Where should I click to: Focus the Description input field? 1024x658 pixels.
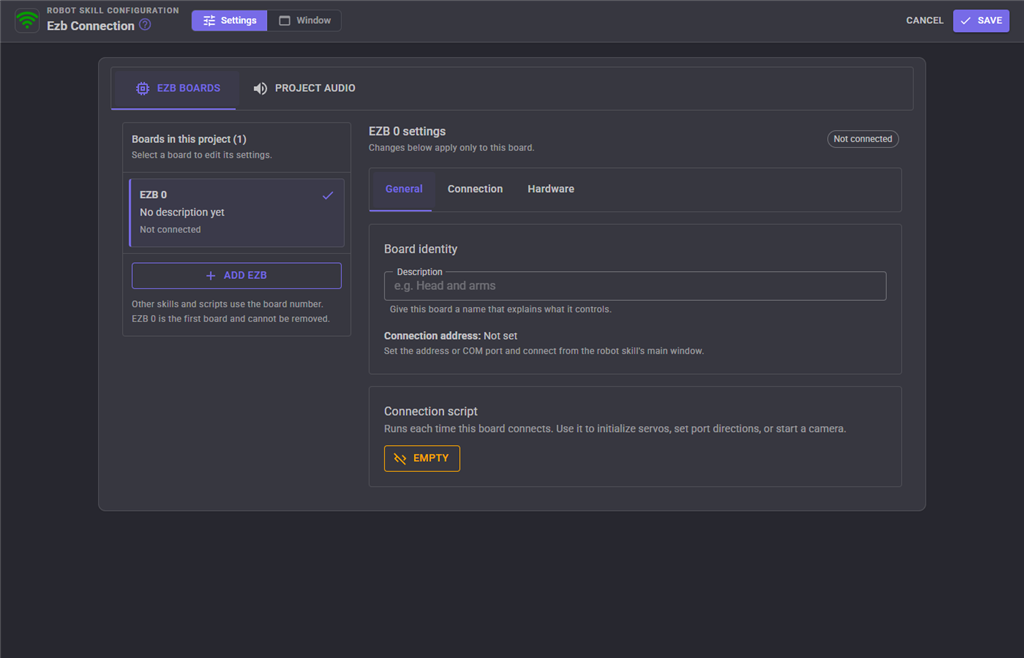[635, 286]
